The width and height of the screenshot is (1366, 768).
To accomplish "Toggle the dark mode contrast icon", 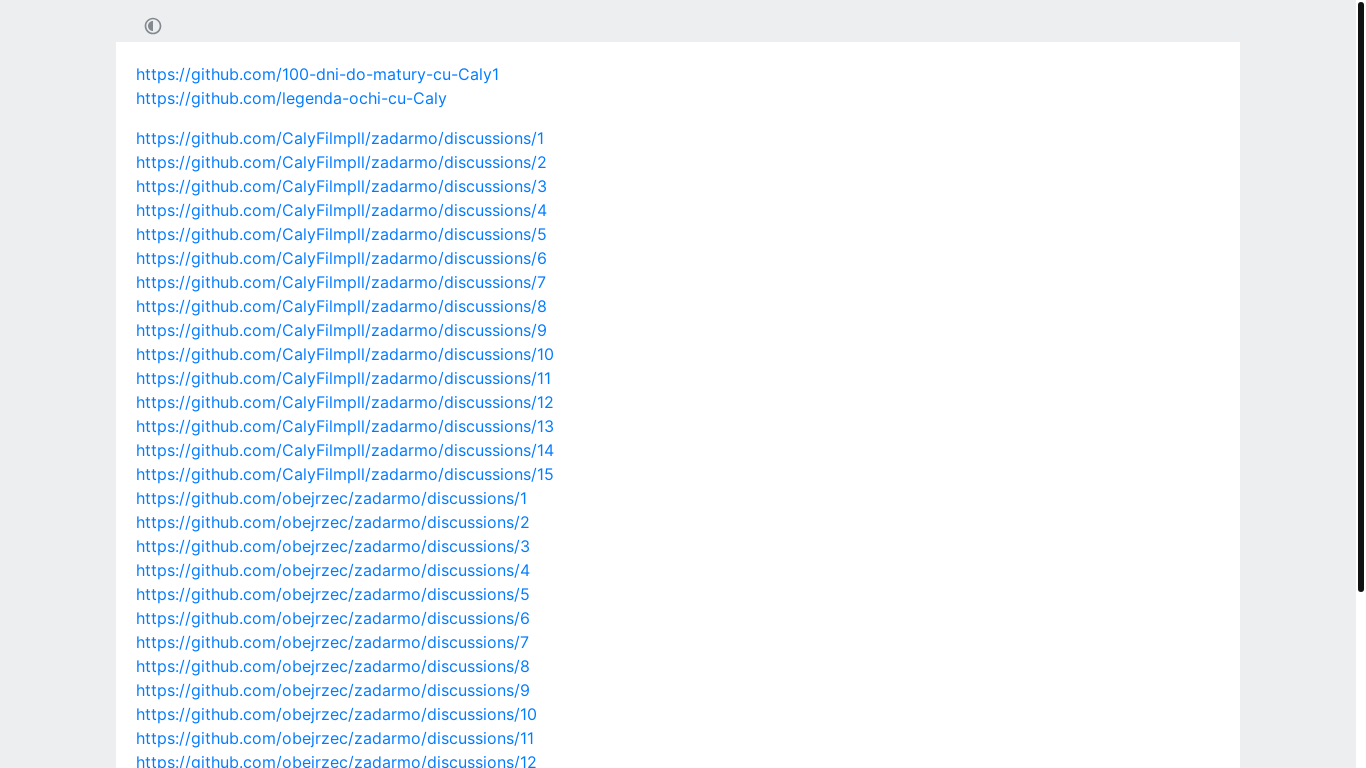I will (x=153, y=26).
